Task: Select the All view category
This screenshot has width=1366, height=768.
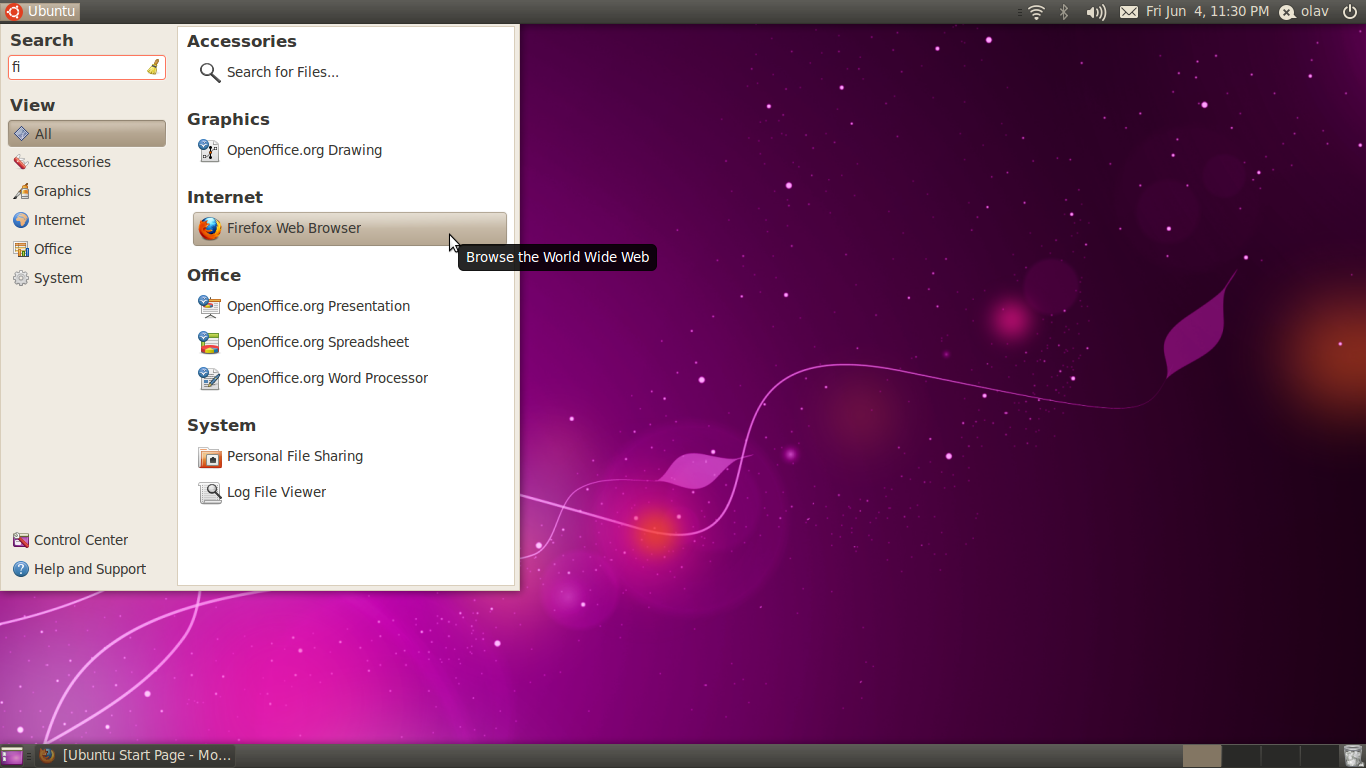Action: (87, 133)
